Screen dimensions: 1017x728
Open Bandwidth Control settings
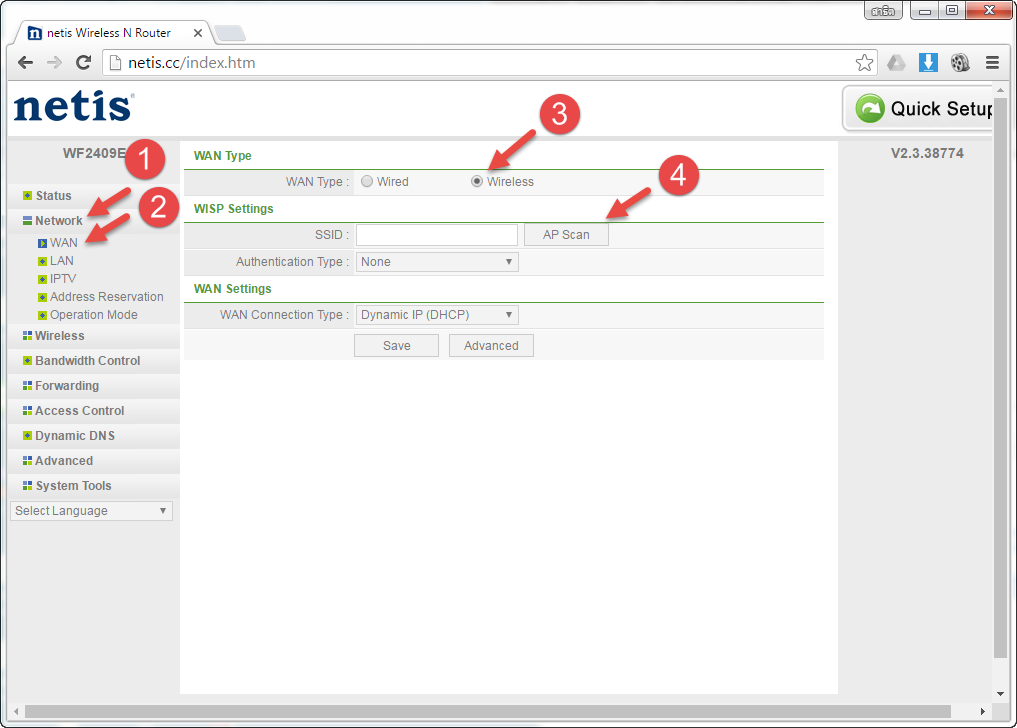[x=88, y=361]
